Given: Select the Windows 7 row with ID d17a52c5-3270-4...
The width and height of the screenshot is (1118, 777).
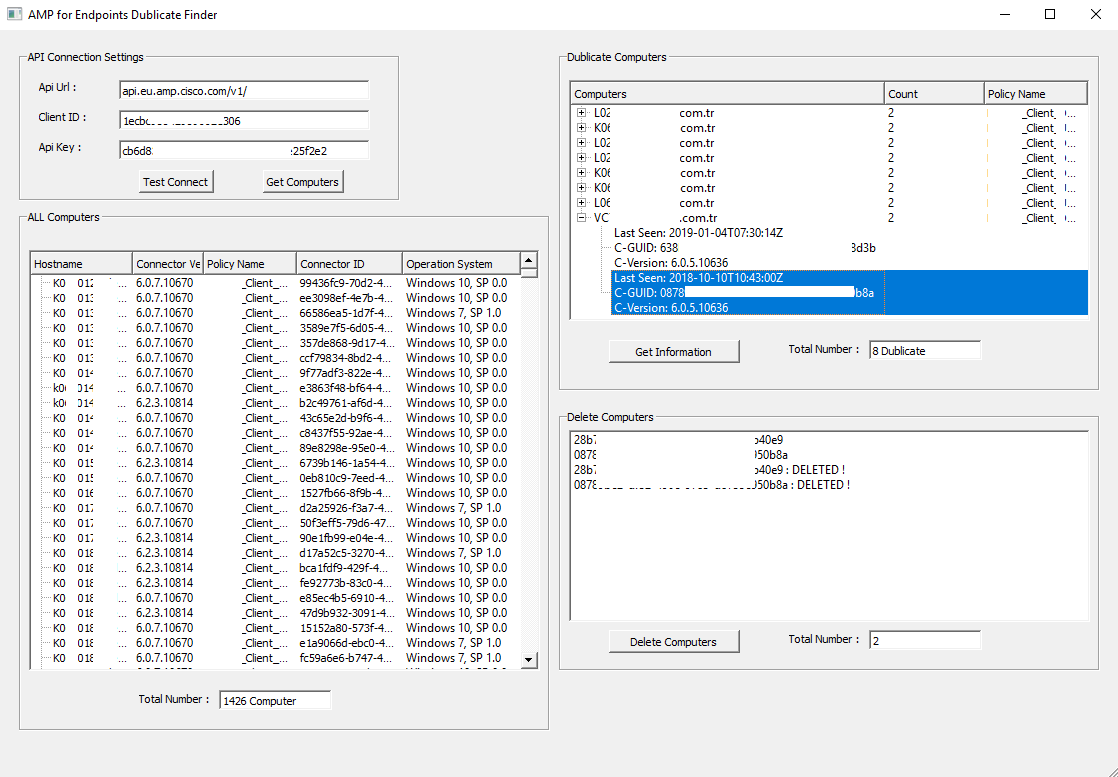Looking at the screenshot, I should tap(275, 552).
